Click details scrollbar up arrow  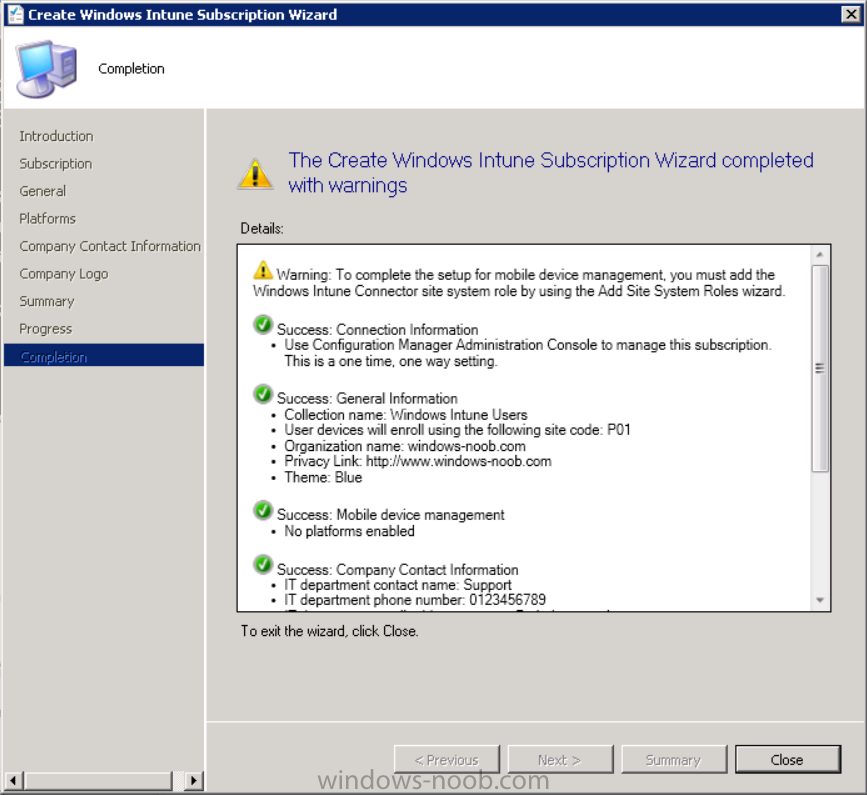pyautogui.click(x=820, y=254)
